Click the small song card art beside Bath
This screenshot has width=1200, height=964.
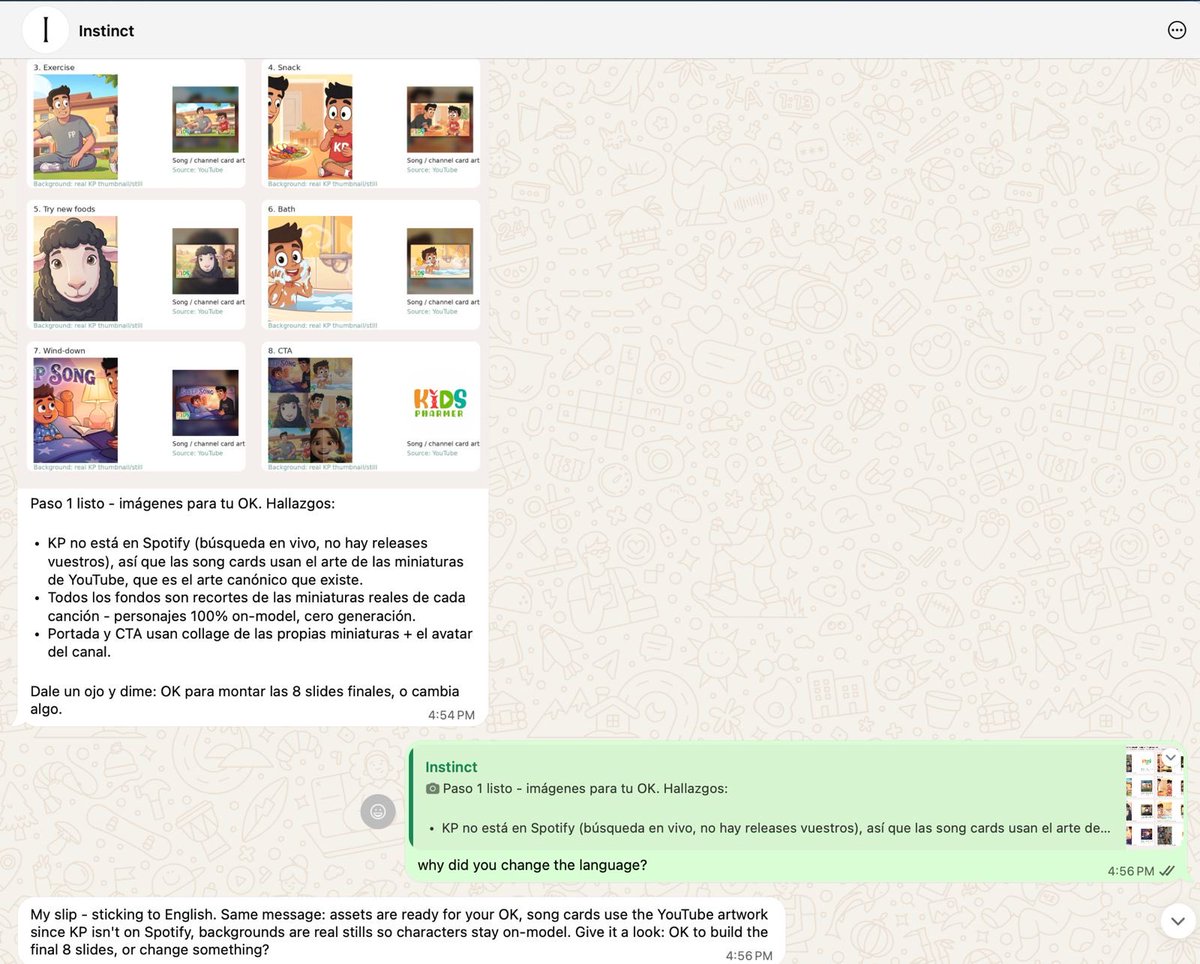click(440, 261)
